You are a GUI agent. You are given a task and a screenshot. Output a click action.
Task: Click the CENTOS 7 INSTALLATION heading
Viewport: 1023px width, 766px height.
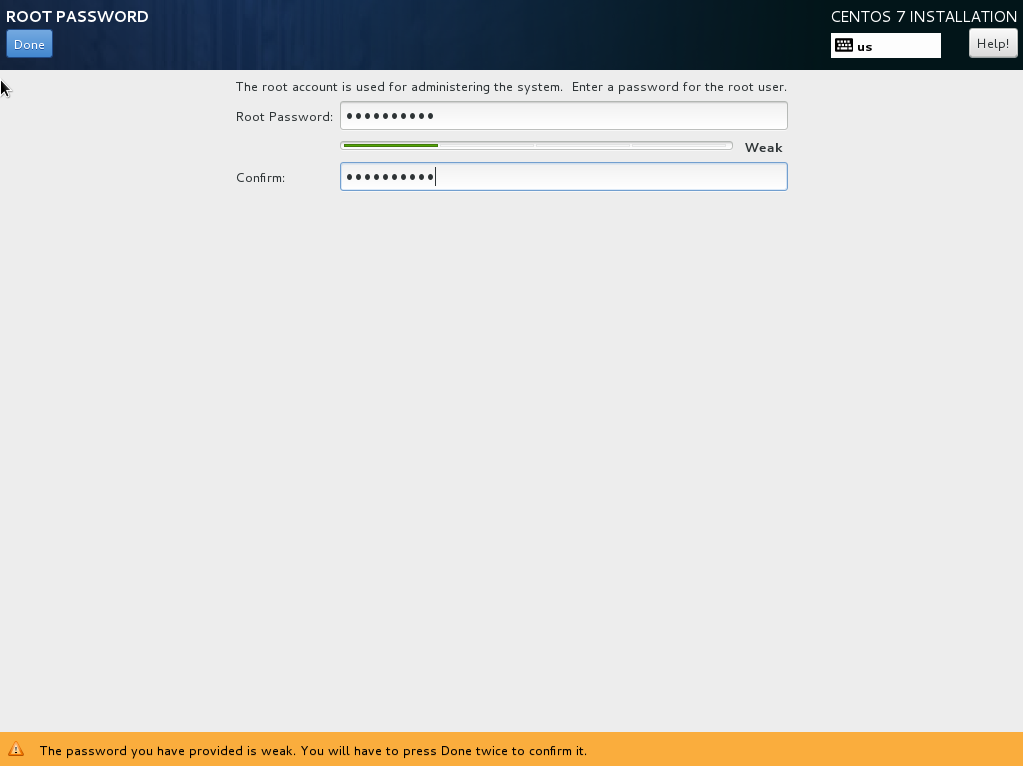tap(923, 17)
